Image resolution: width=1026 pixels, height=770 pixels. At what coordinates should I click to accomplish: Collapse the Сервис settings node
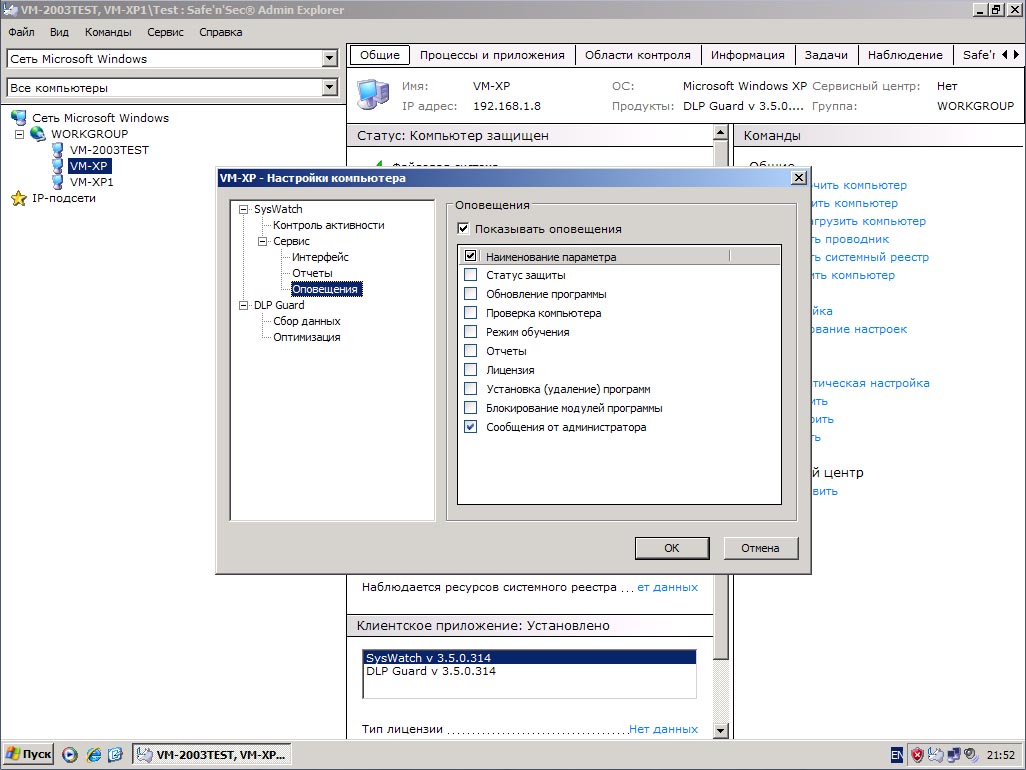pos(262,241)
